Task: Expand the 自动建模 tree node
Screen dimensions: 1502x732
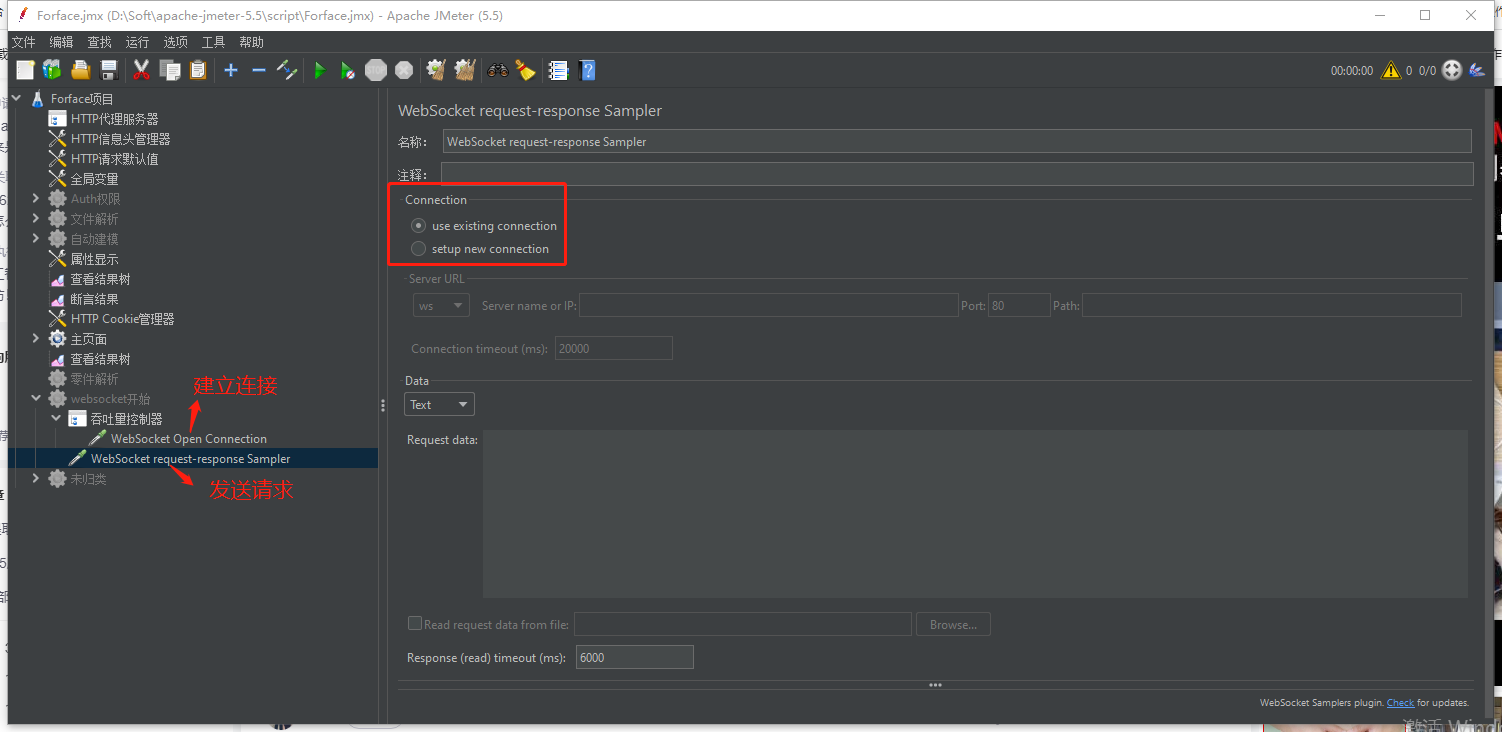Action: coord(36,239)
